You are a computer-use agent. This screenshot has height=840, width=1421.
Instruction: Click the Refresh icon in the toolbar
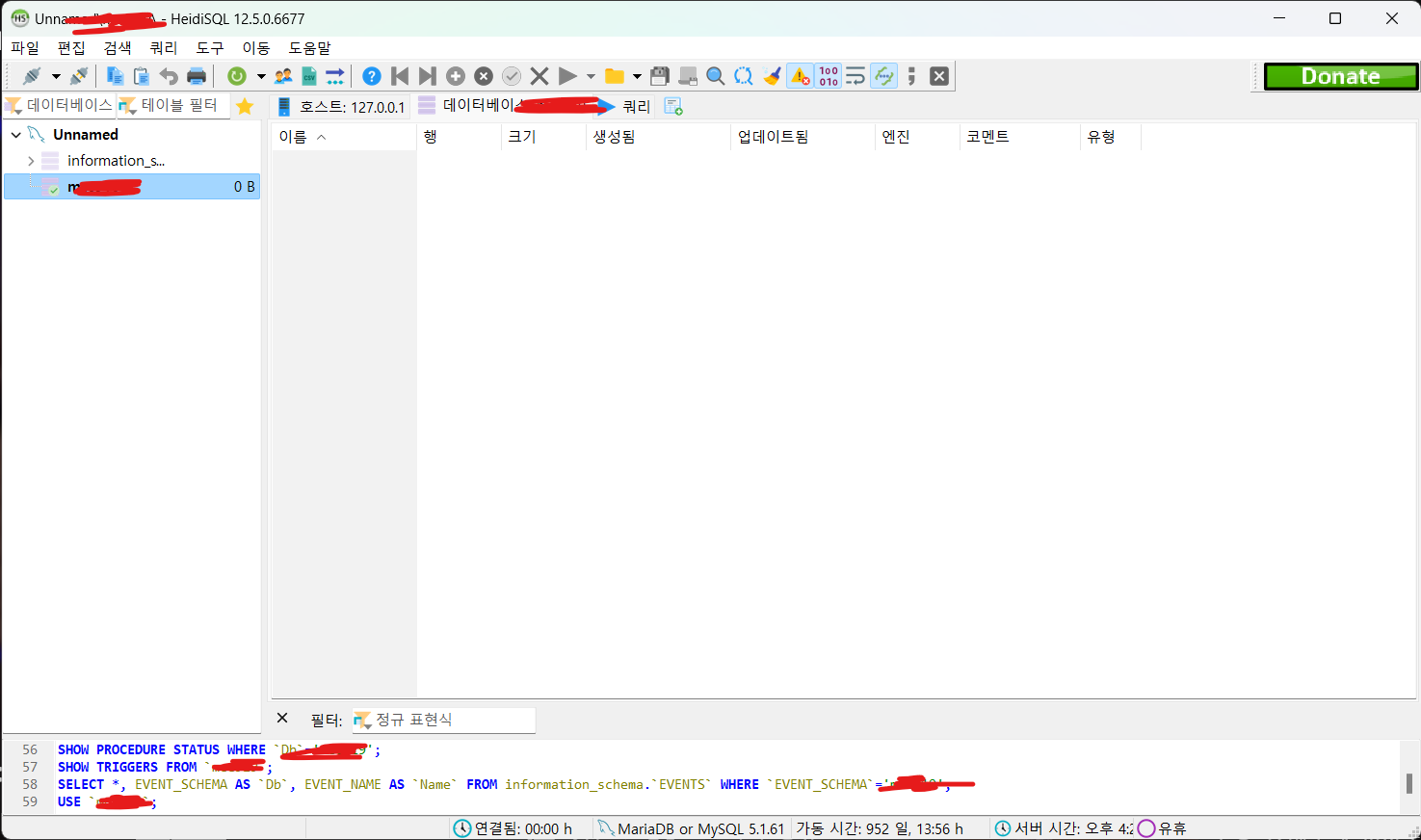(236, 75)
